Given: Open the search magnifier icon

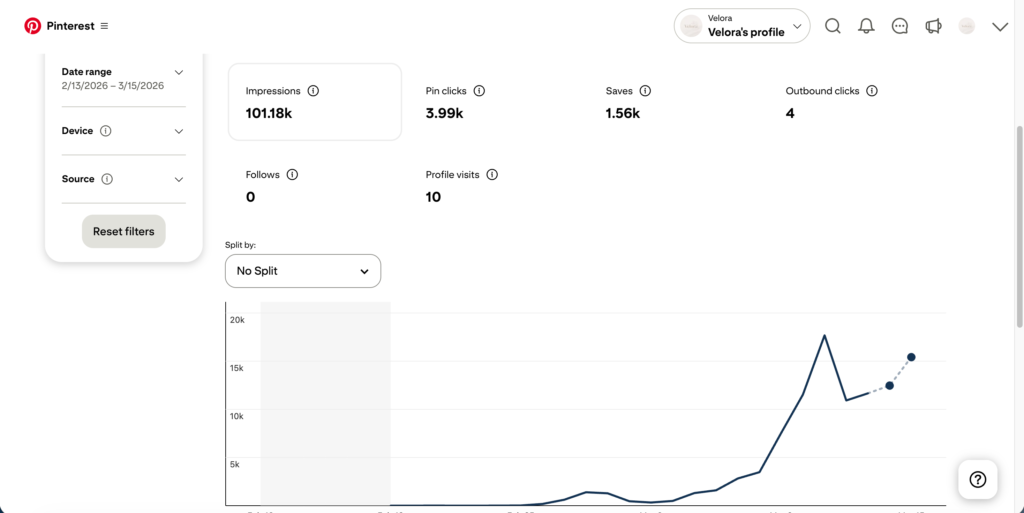Looking at the screenshot, I should coord(832,27).
